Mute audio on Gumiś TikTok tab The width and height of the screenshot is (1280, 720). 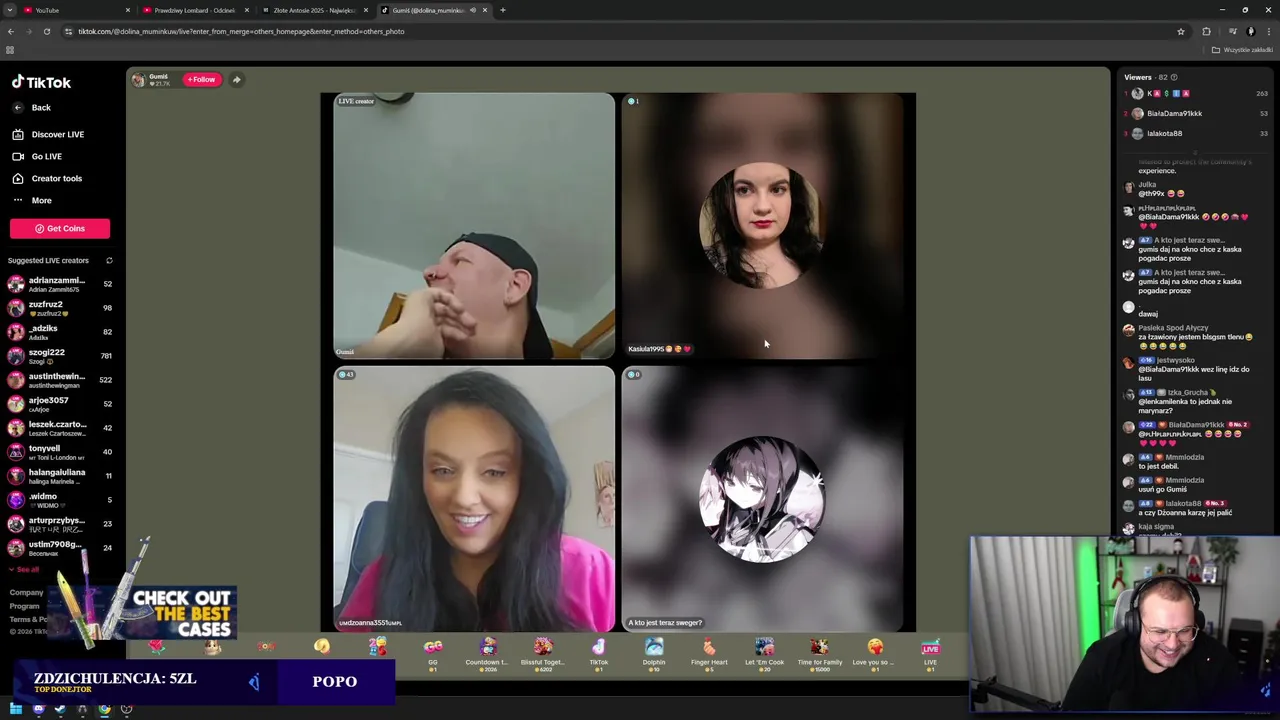coord(473,10)
